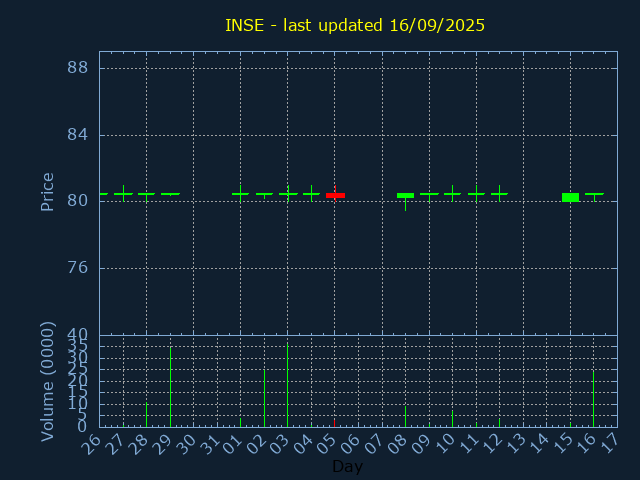Select the 88 price axis value

coord(78,67)
